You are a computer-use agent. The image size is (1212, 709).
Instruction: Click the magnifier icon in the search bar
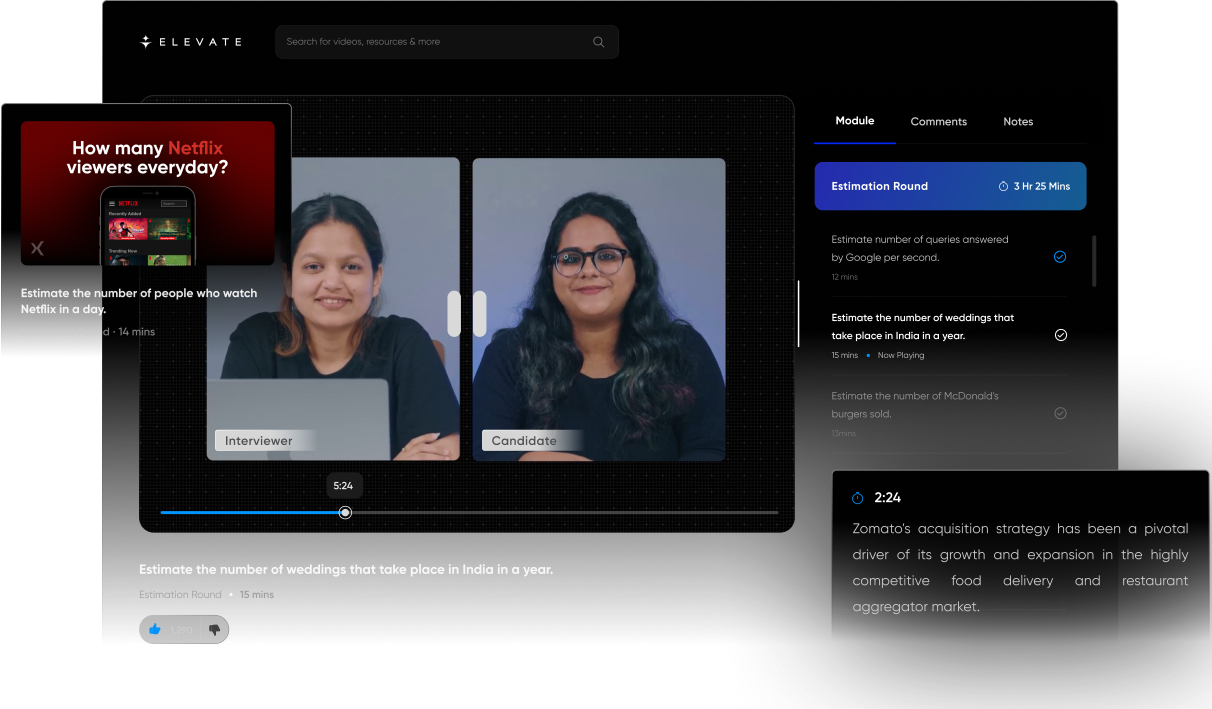(598, 42)
